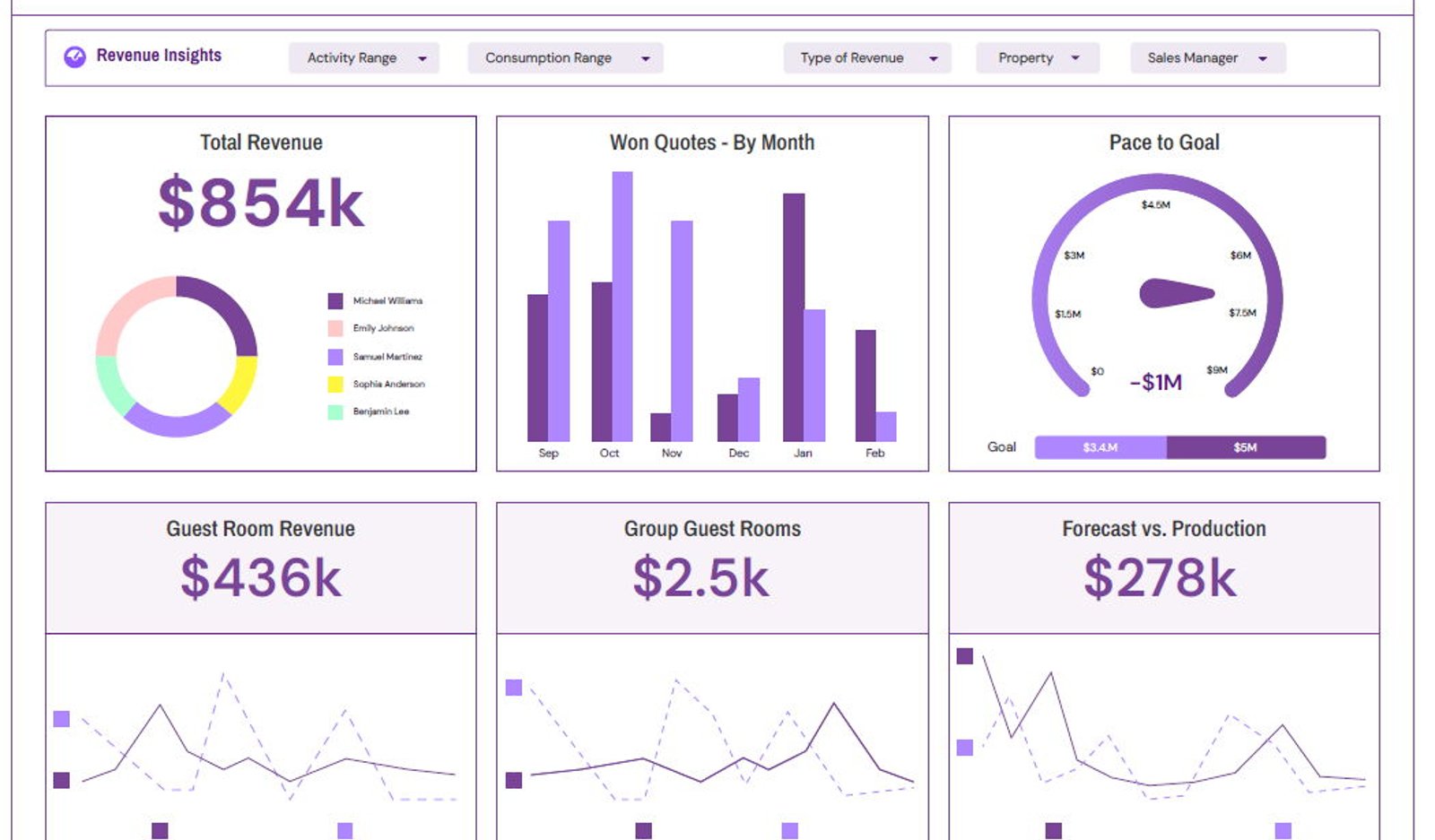The height and width of the screenshot is (840, 1435).
Task: Click the $278k Forecast vs. Production value
Action: coord(1161,577)
